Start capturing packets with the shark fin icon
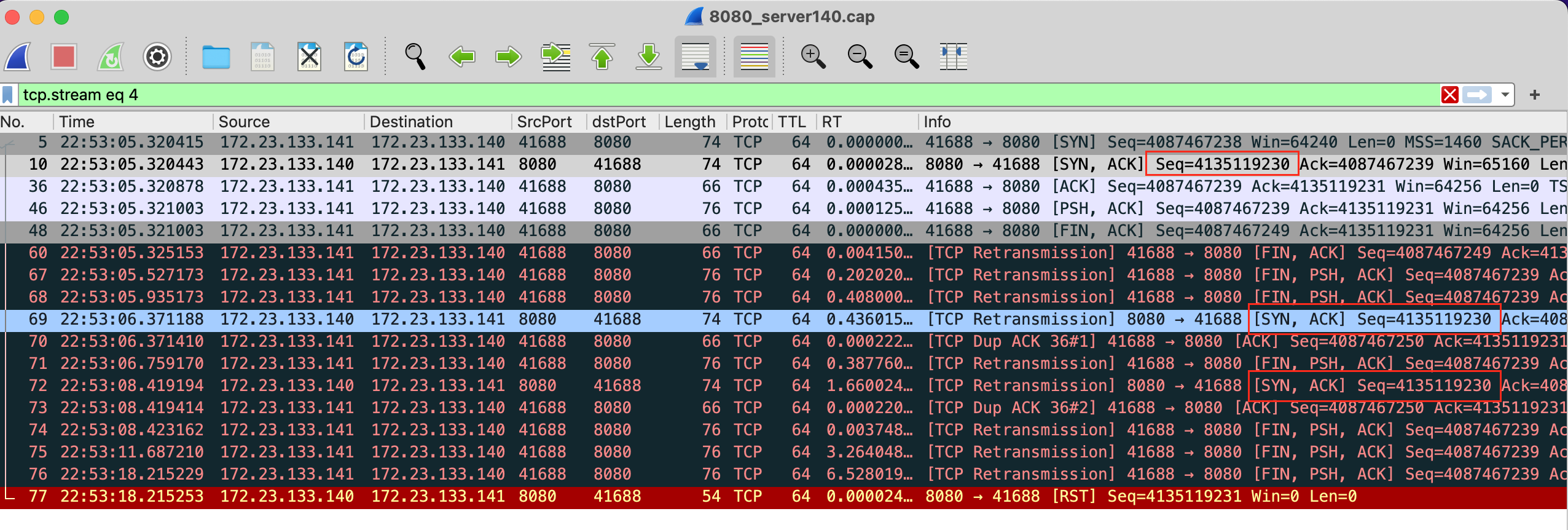This screenshot has width=1568, height=530. 18,57
